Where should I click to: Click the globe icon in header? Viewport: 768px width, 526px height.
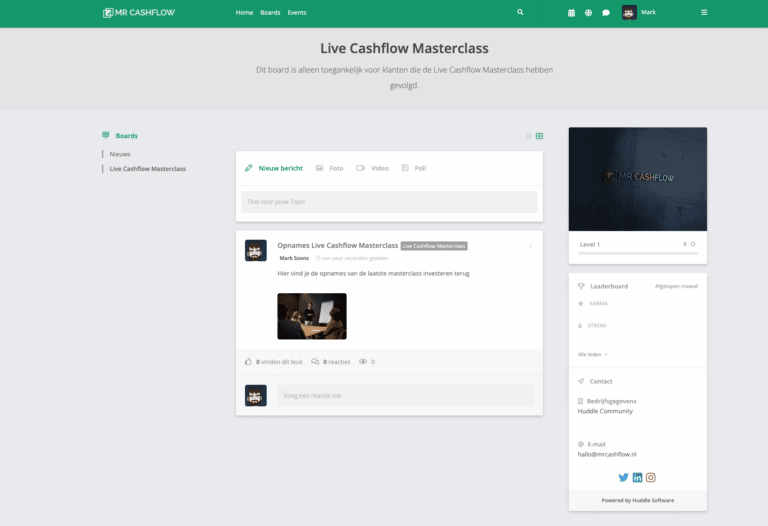588,13
